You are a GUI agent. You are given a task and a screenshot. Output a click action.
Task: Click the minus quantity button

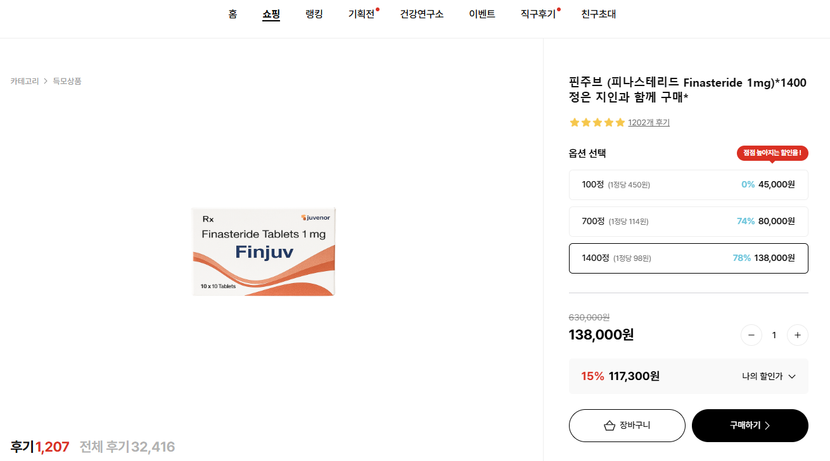point(751,335)
